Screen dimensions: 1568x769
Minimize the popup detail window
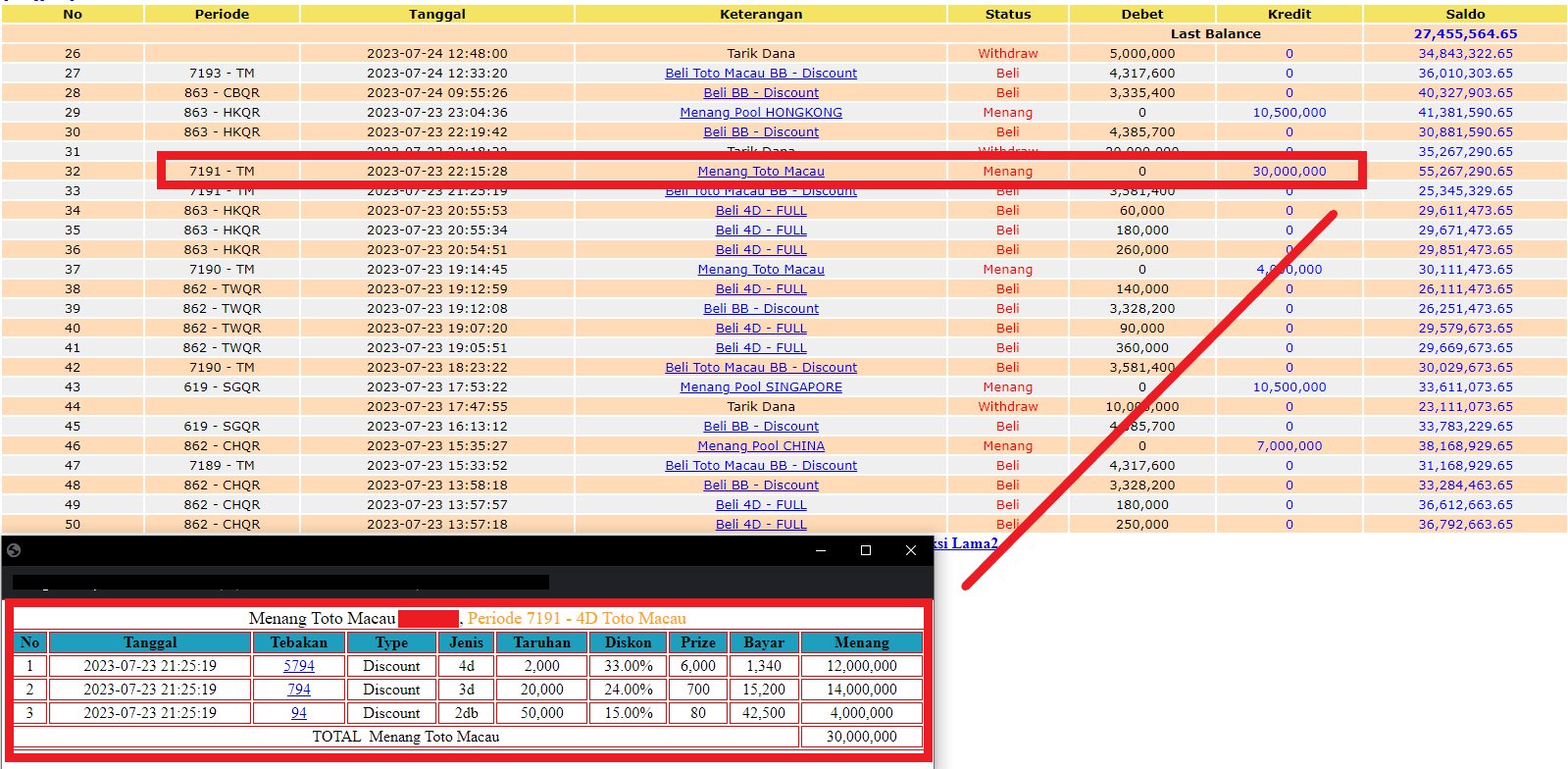[821, 550]
